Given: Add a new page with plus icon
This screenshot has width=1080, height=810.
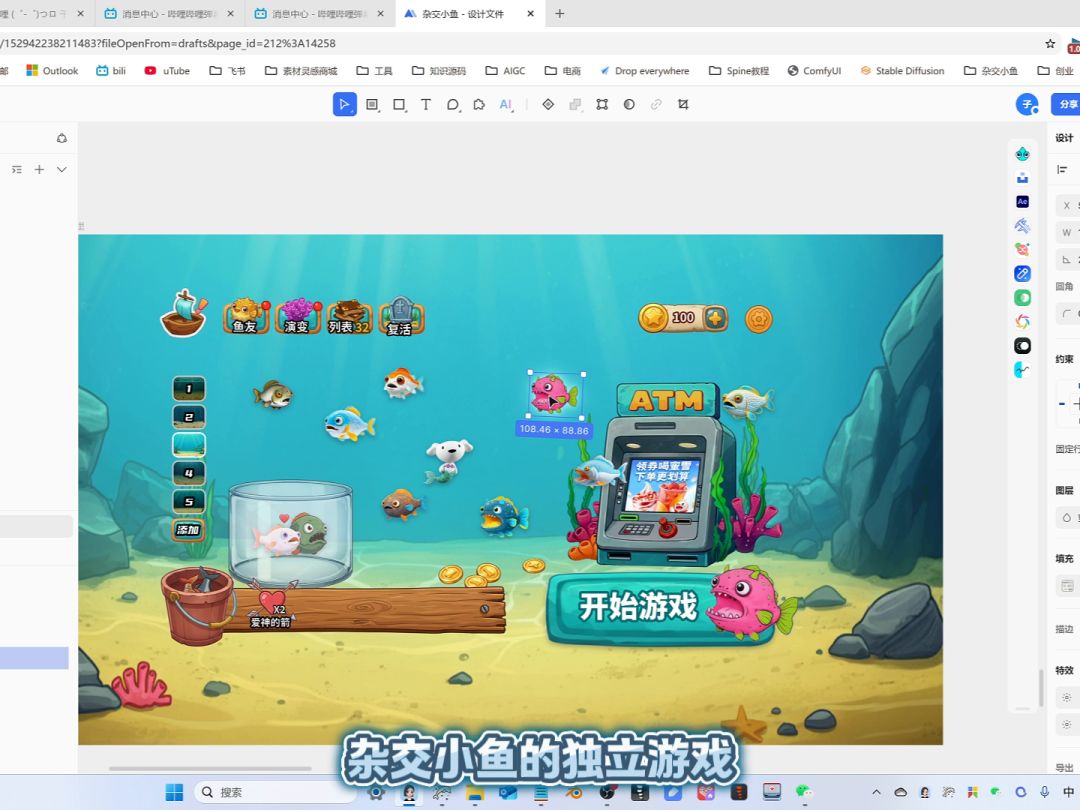Looking at the screenshot, I should coord(39,170).
